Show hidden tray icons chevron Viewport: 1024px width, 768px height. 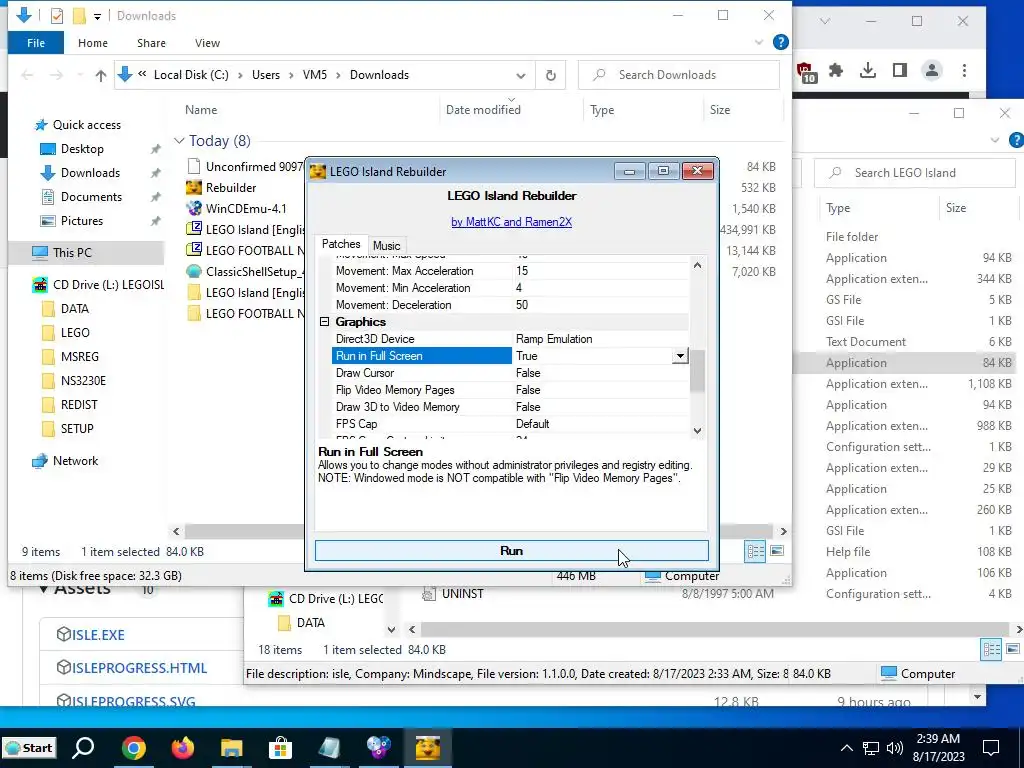click(846, 748)
